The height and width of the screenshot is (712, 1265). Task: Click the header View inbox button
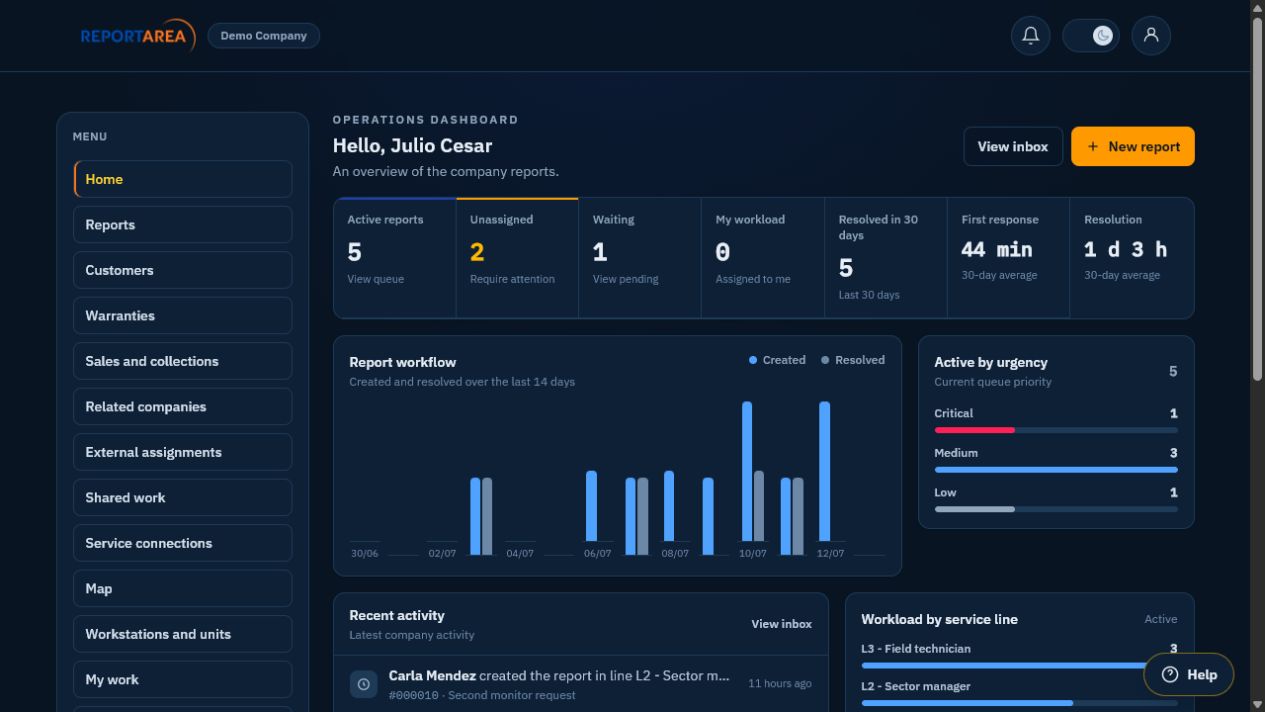pos(1013,146)
